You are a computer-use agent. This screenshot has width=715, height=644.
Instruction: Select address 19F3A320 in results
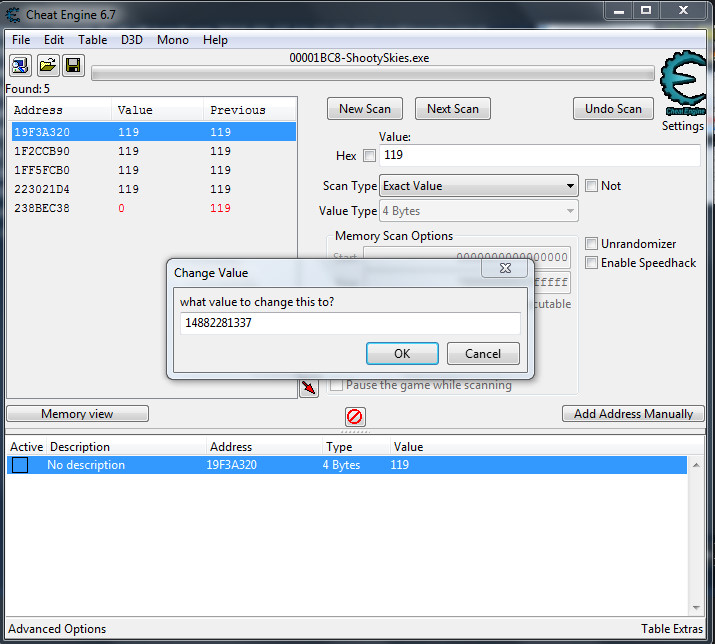click(x=154, y=132)
